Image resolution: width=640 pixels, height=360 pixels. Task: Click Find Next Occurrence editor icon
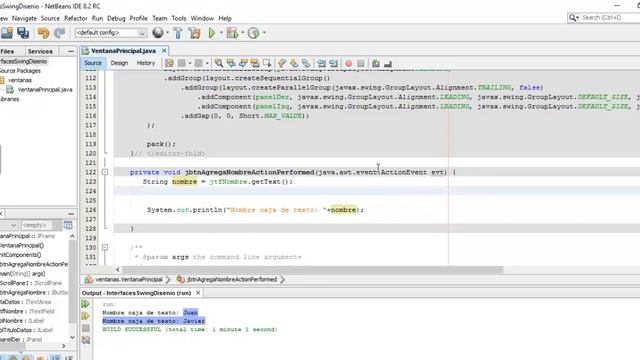[243, 63]
